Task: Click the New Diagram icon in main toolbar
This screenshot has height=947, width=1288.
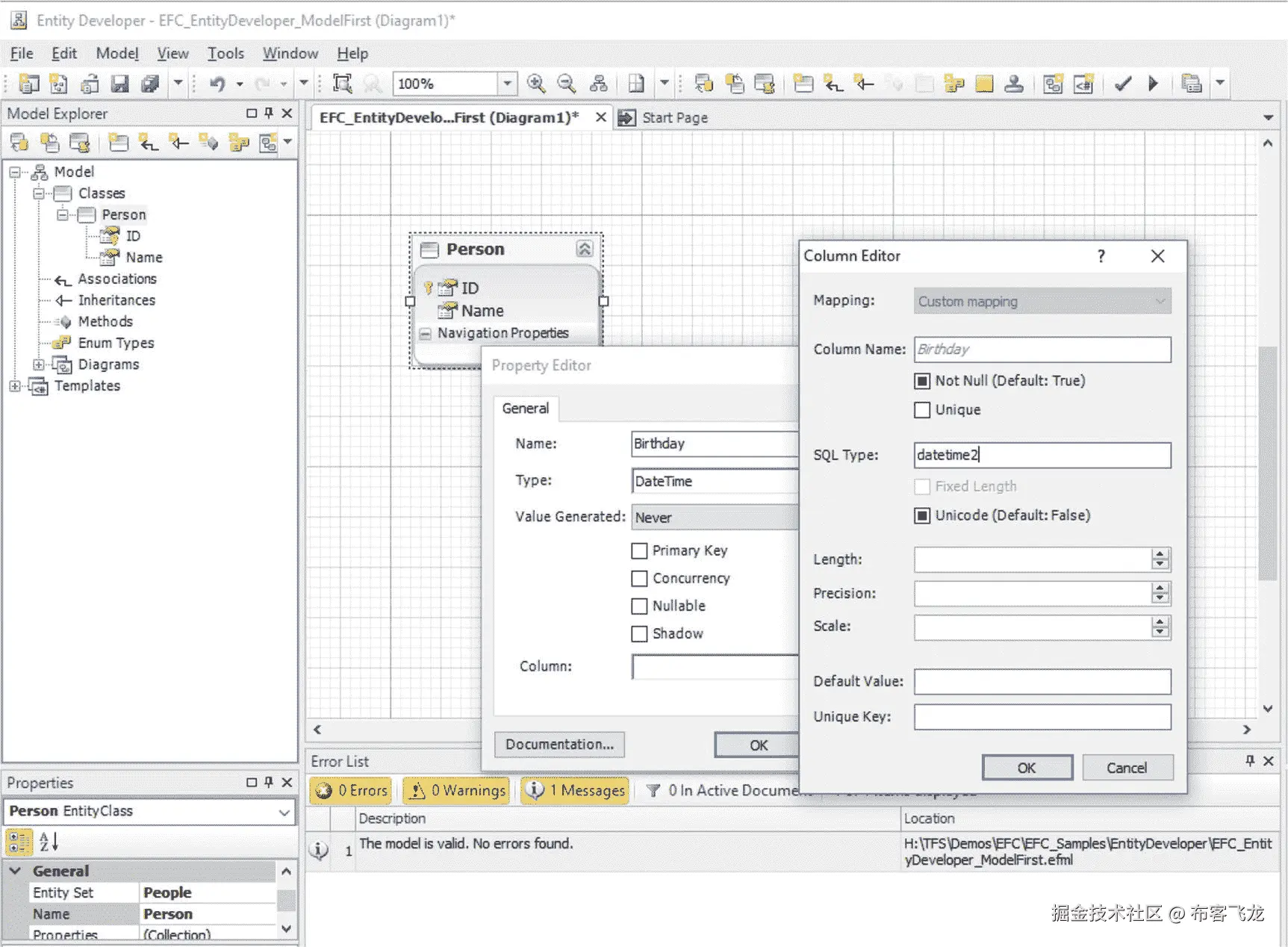Action: 1053,84
